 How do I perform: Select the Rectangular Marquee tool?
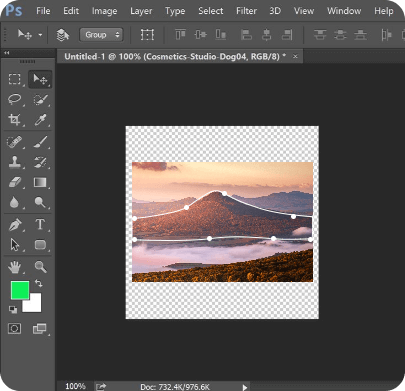(x=14, y=79)
